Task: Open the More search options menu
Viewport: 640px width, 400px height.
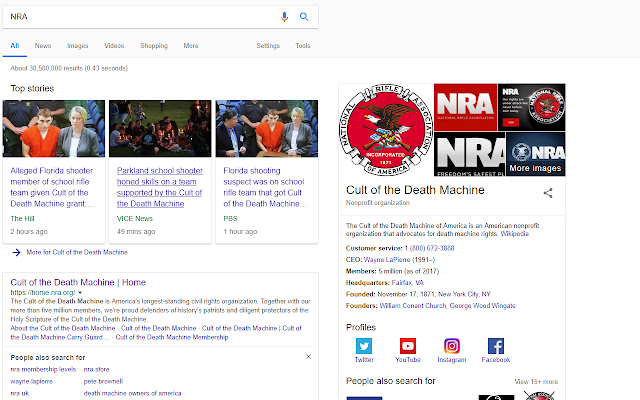Action: 191,46
